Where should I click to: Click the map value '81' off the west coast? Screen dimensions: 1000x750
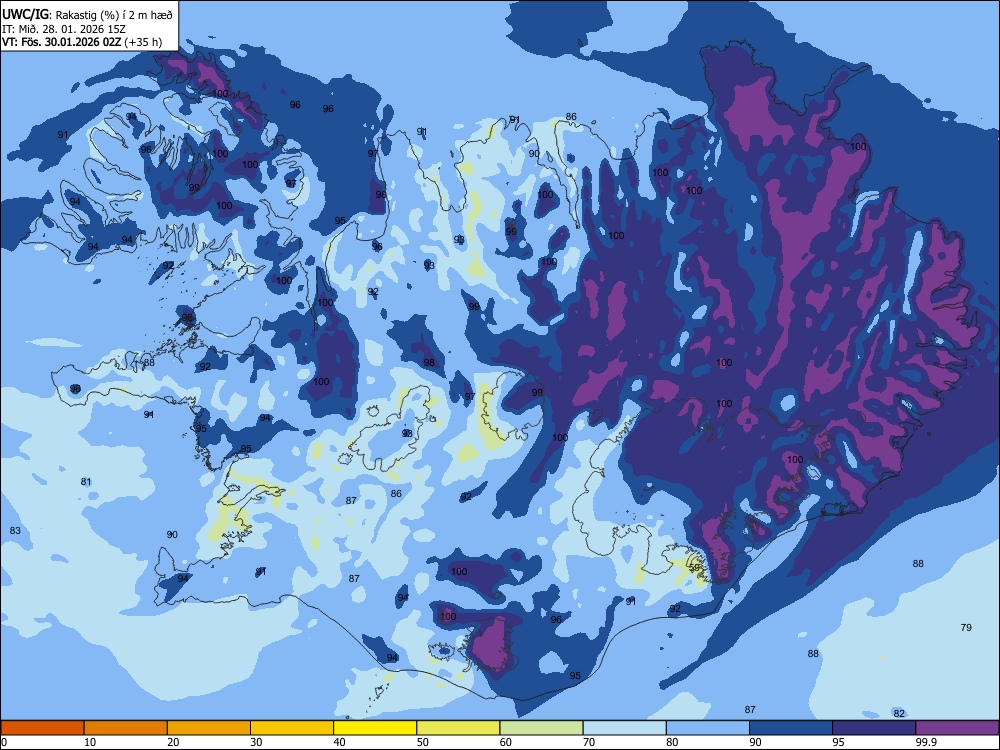point(86,482)
